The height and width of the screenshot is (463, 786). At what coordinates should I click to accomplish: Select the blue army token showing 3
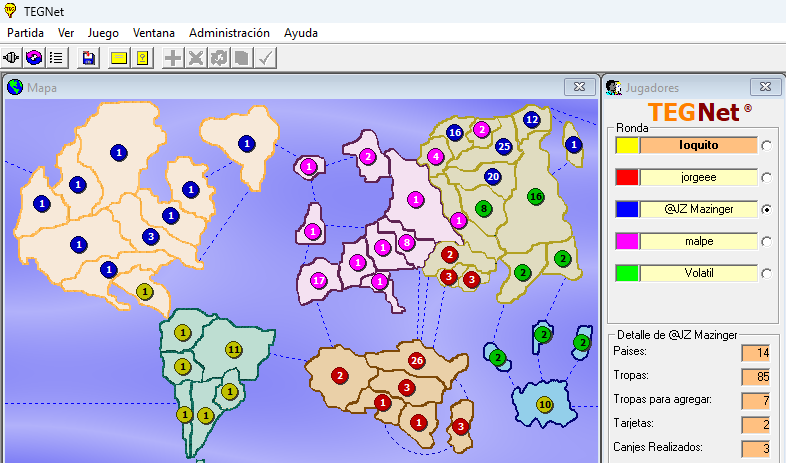pyautogui.click(x=151, y=237)
